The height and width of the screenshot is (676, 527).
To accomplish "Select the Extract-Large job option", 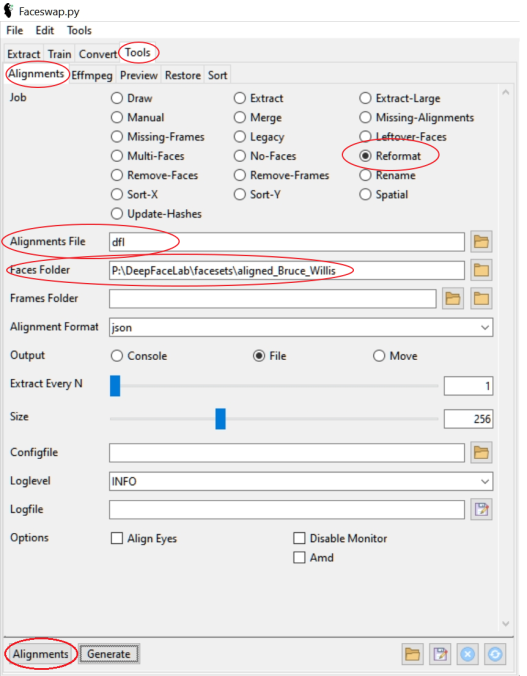I will pyautogui.click(x=400, y=98).
